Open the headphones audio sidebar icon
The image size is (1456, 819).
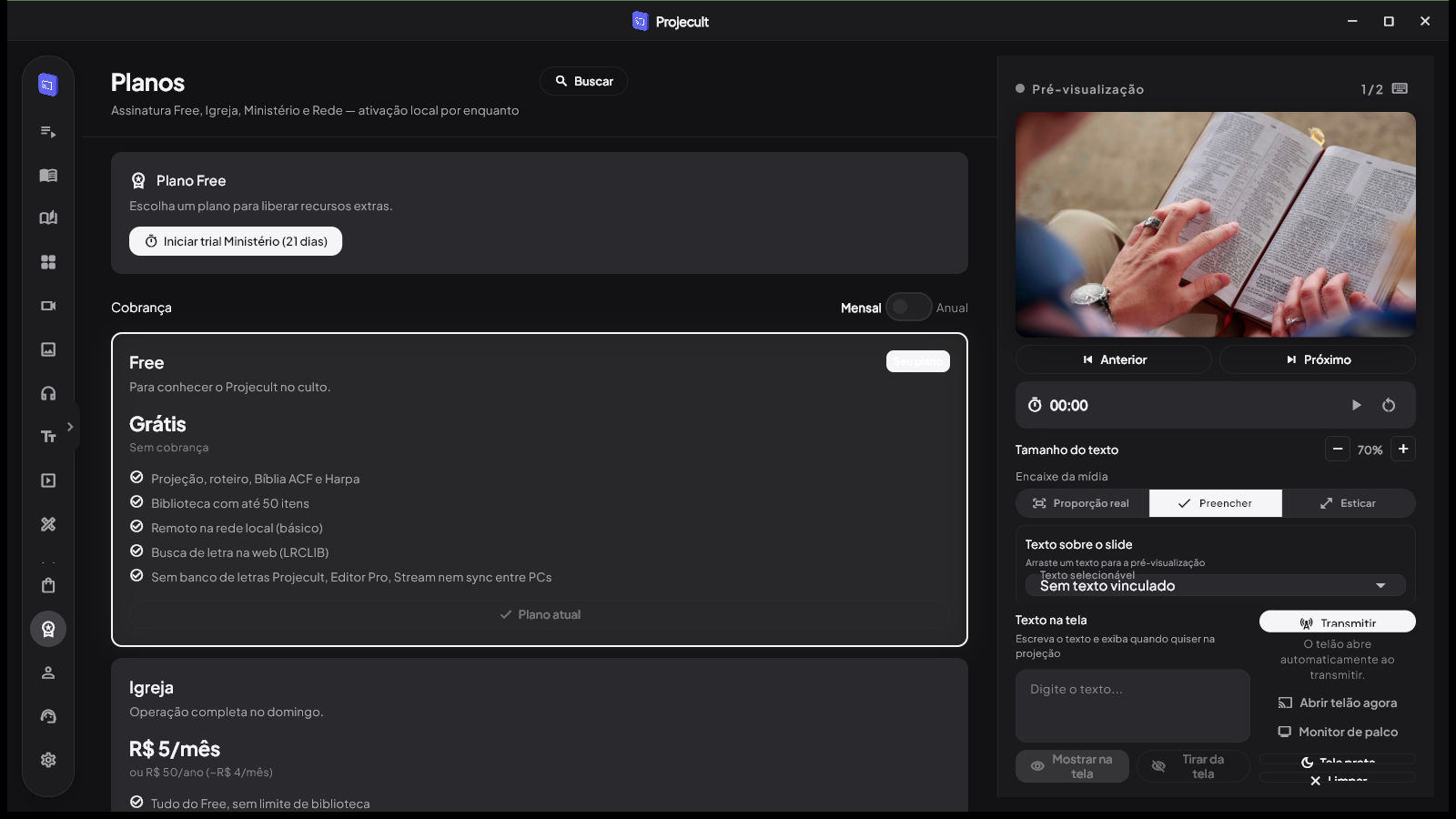click(x=48, y=393)
